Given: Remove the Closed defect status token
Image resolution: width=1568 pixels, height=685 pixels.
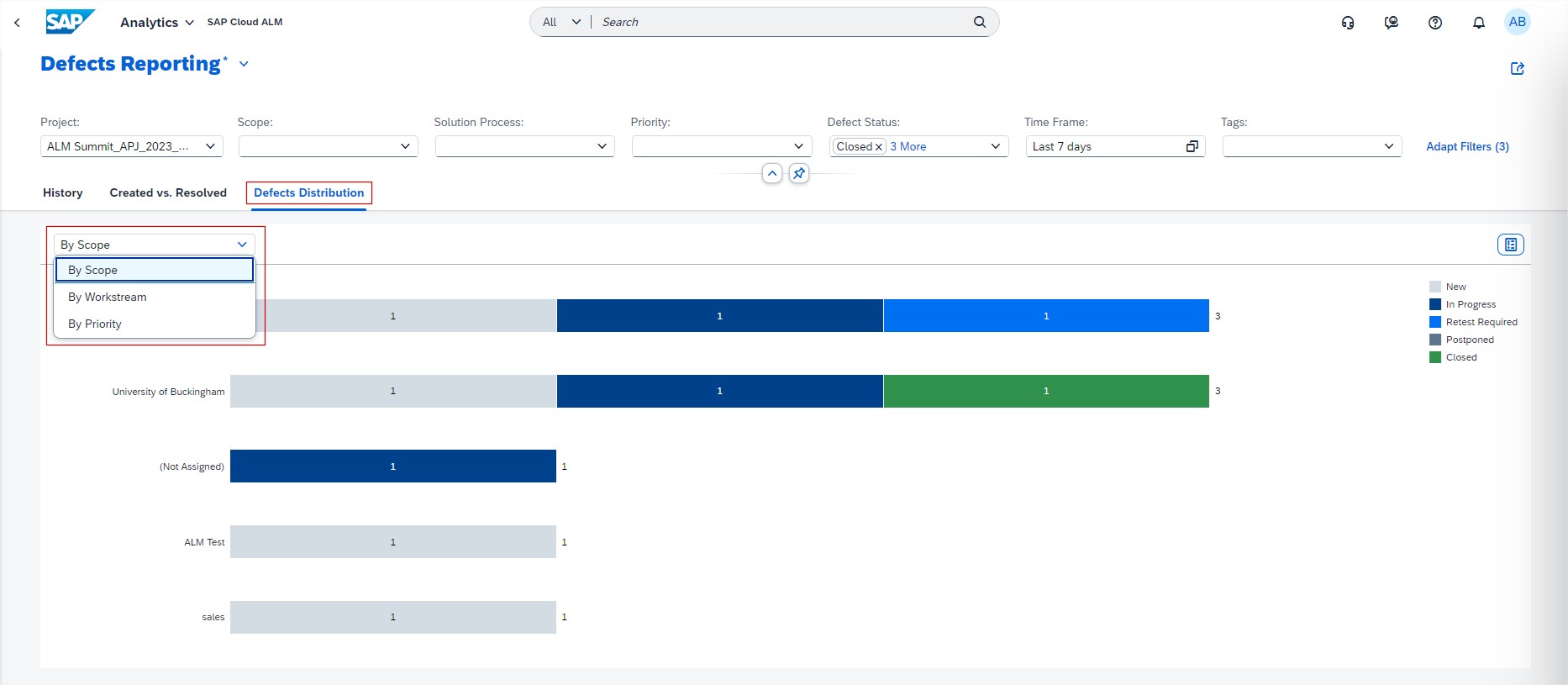Looking at the screenshot, I should (x=879, y=147).
